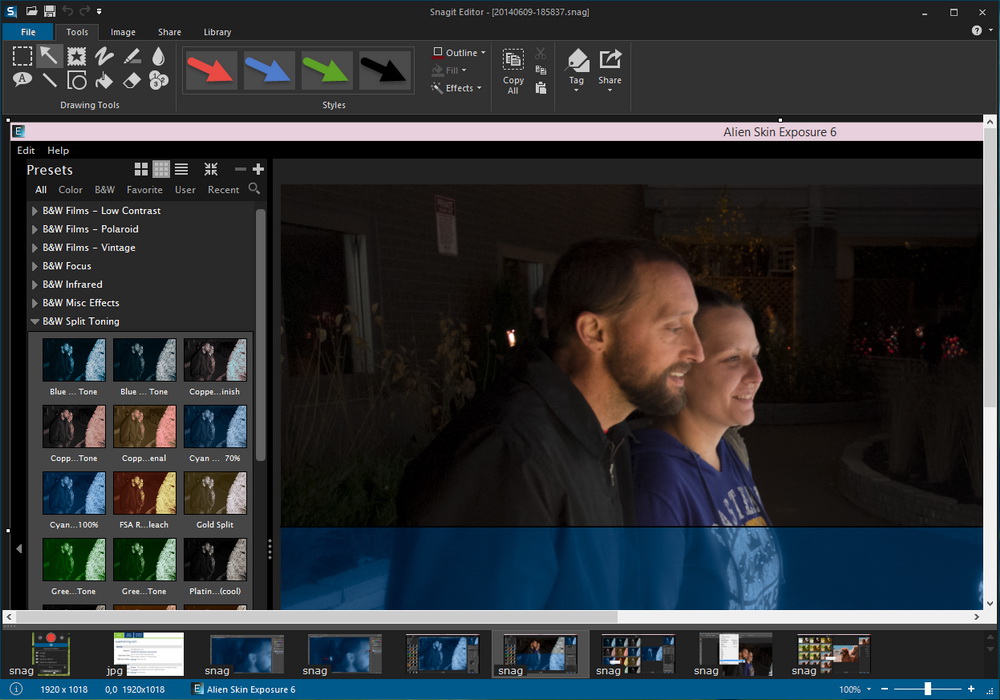
Task: Open the Share dropdown button in ribbon
Action: pyautogui.click(x=610, y=70)
